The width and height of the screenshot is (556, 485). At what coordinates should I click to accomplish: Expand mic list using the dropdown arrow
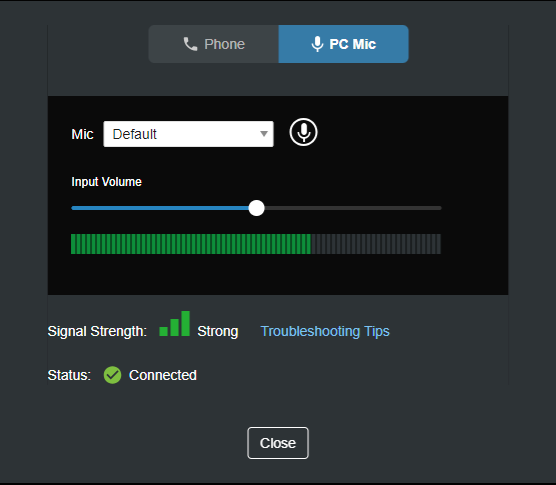tap(263, 134)
